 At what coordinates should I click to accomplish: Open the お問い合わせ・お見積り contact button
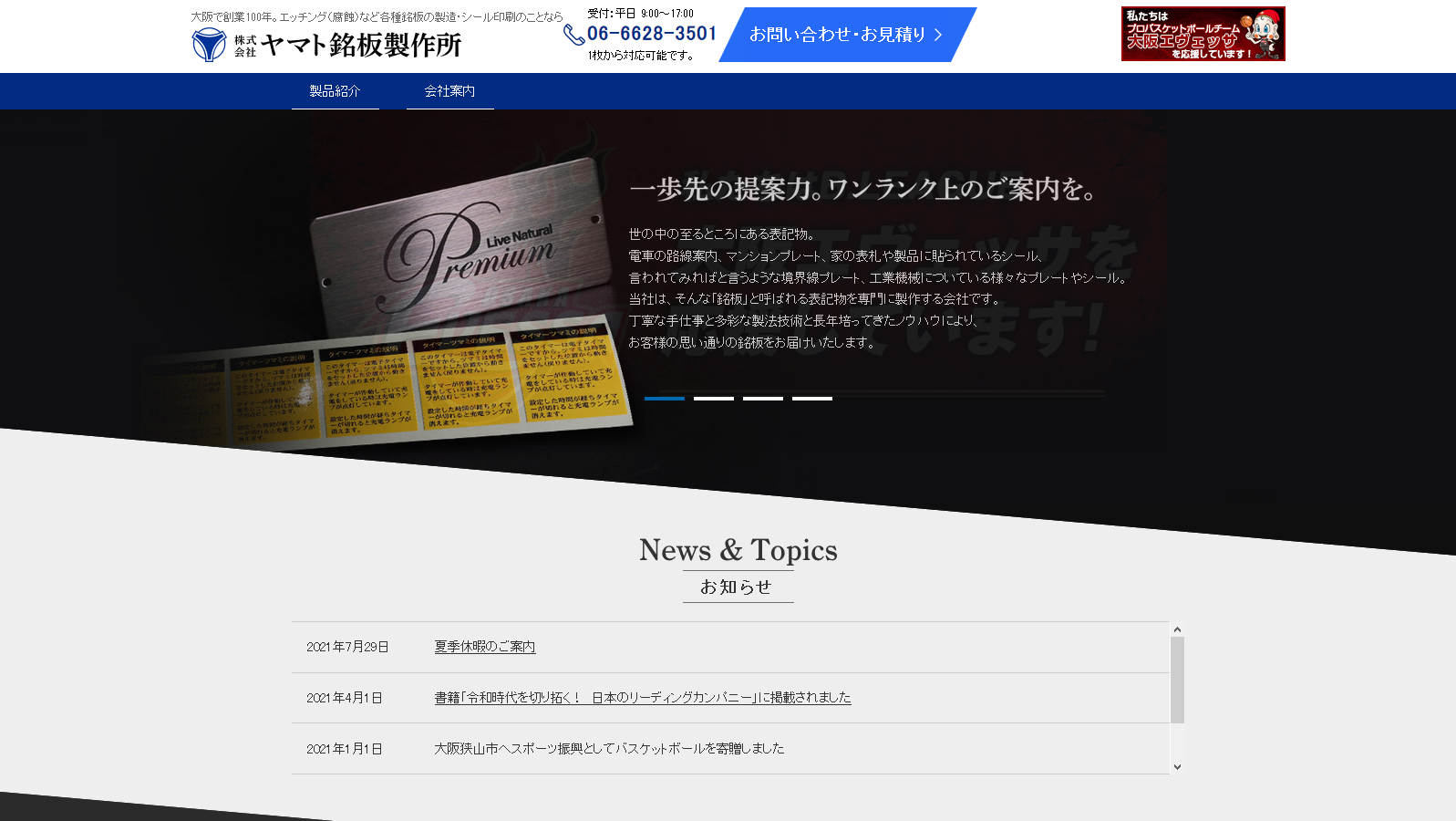(837, 35)
